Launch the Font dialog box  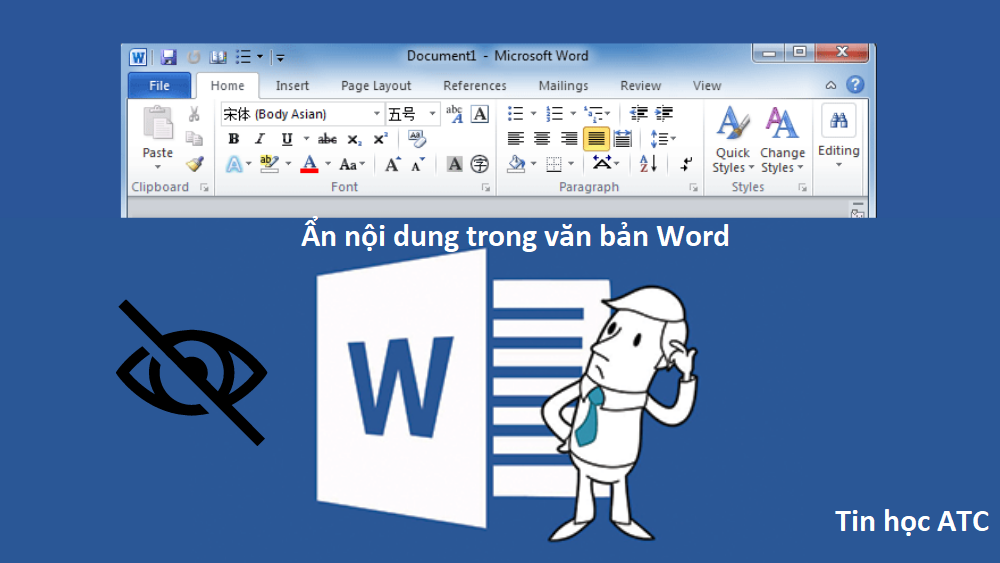point(486,187)
